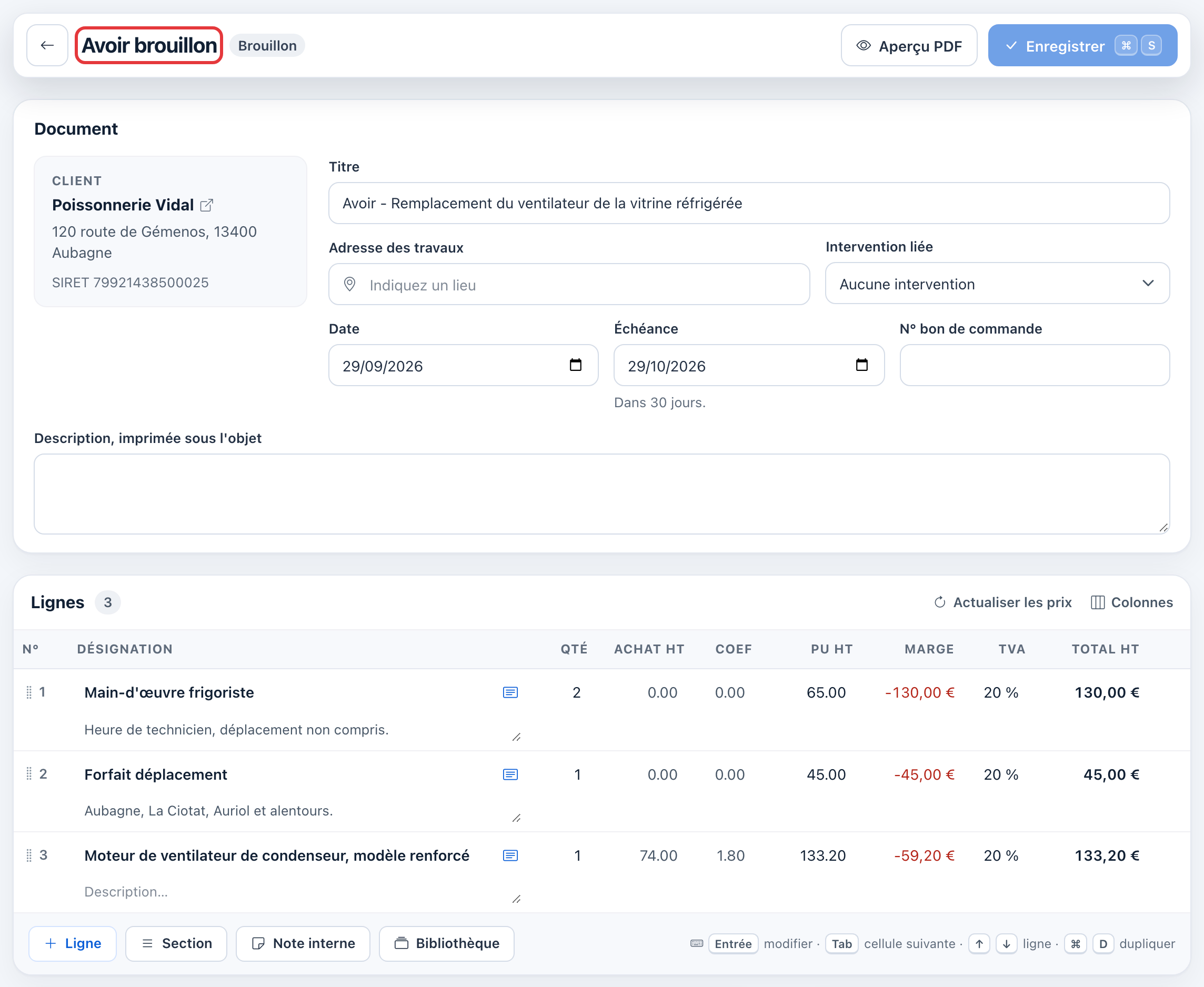Image resolution: width=1204 pixels, height=987 pixels.
Task: Edit the Avoir brouillon document title
Action: [x=149, y=45]
